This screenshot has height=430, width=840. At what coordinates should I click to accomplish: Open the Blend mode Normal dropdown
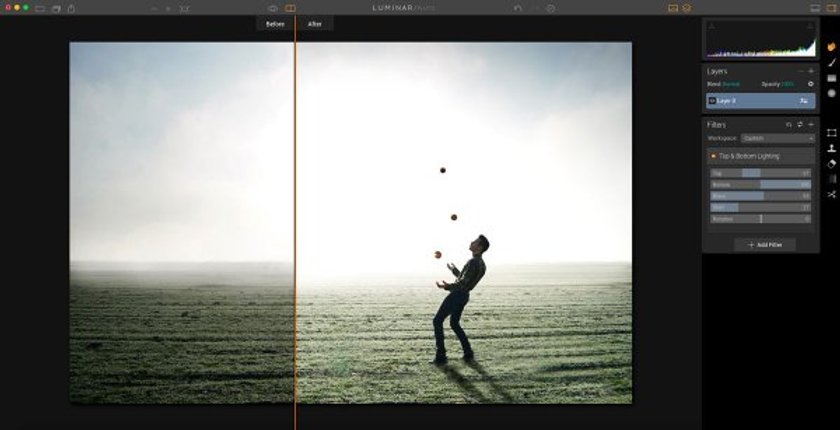730,84
